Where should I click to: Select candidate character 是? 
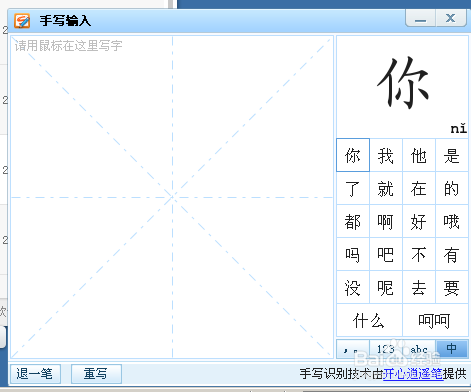452,155
